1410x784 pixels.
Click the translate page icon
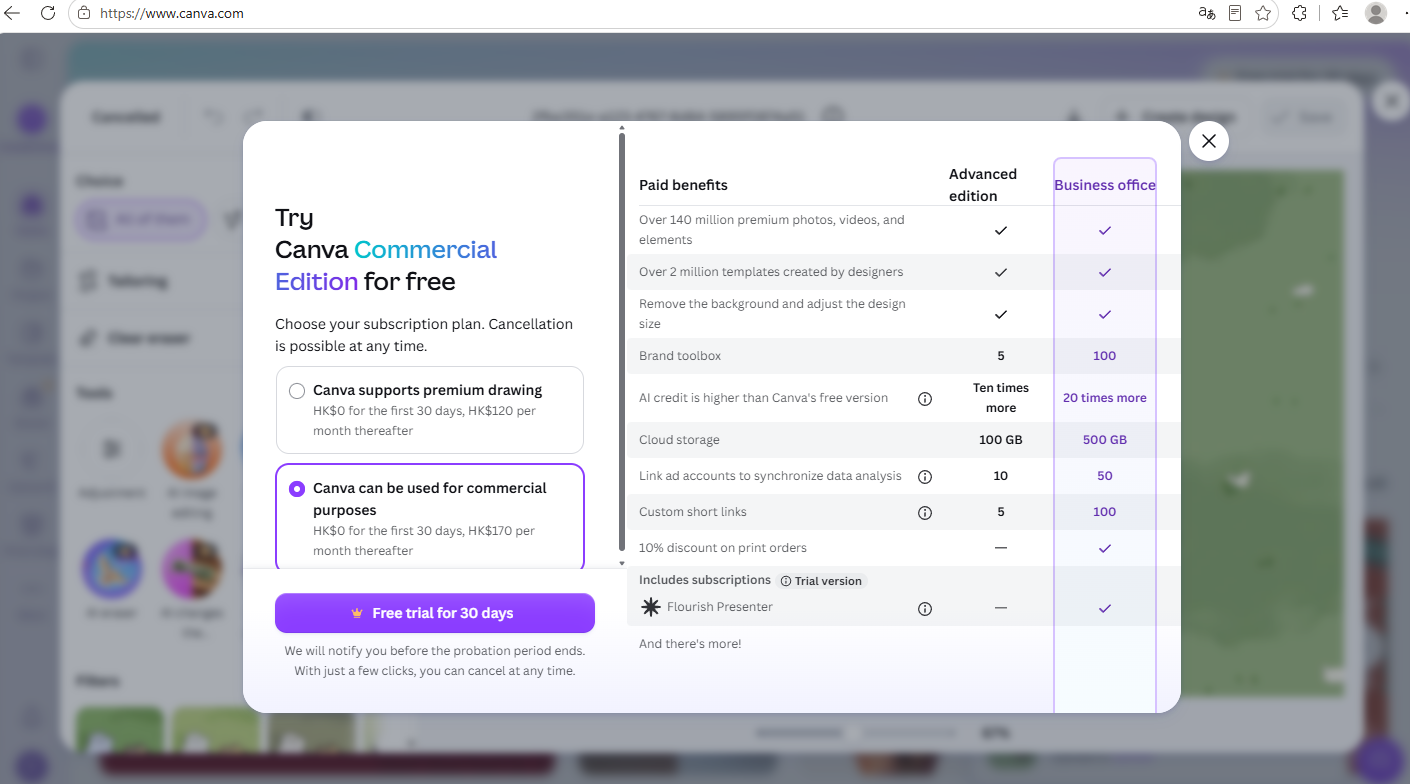click(x=1207, y=13)
